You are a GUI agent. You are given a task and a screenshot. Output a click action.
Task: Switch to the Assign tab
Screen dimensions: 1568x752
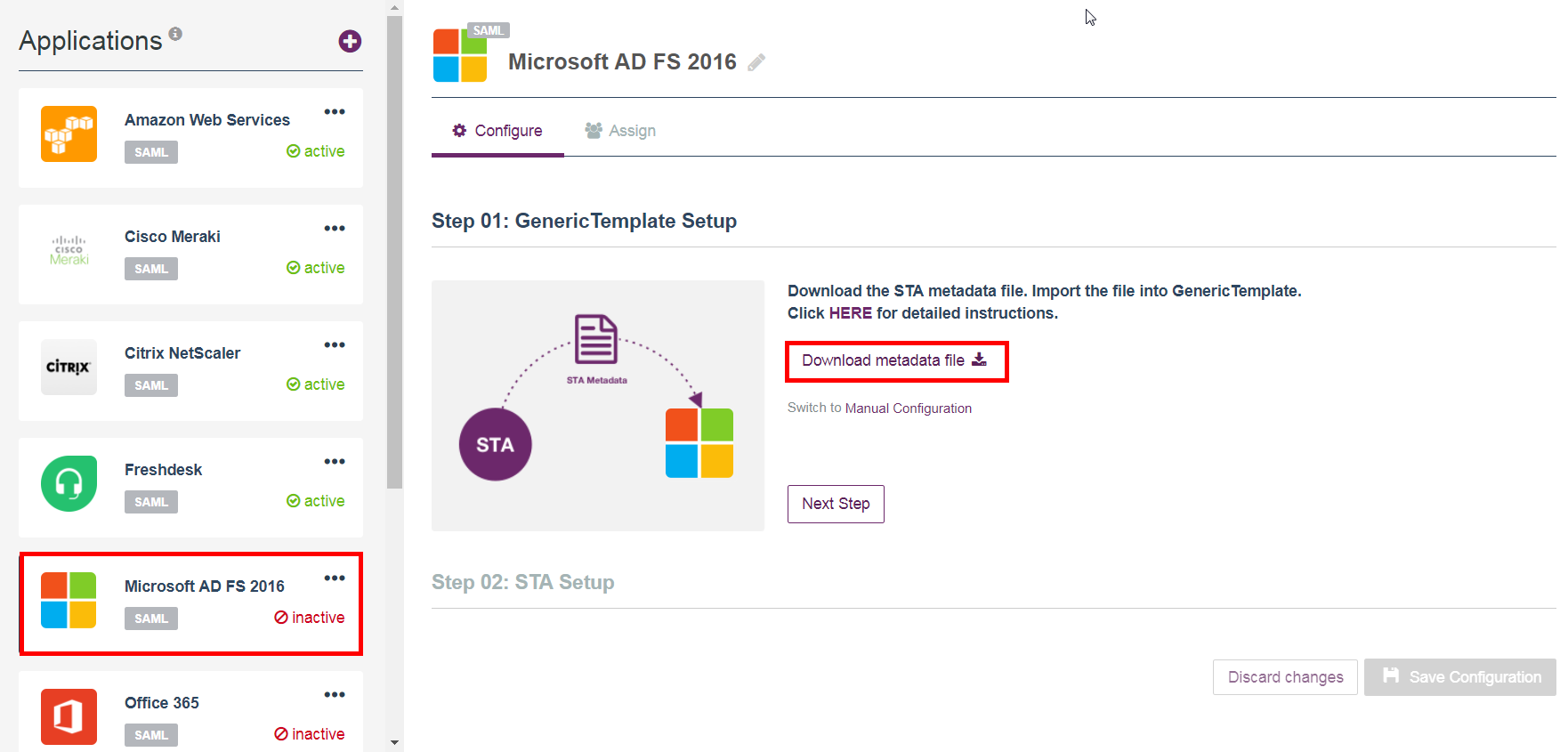tap(620, 131)
